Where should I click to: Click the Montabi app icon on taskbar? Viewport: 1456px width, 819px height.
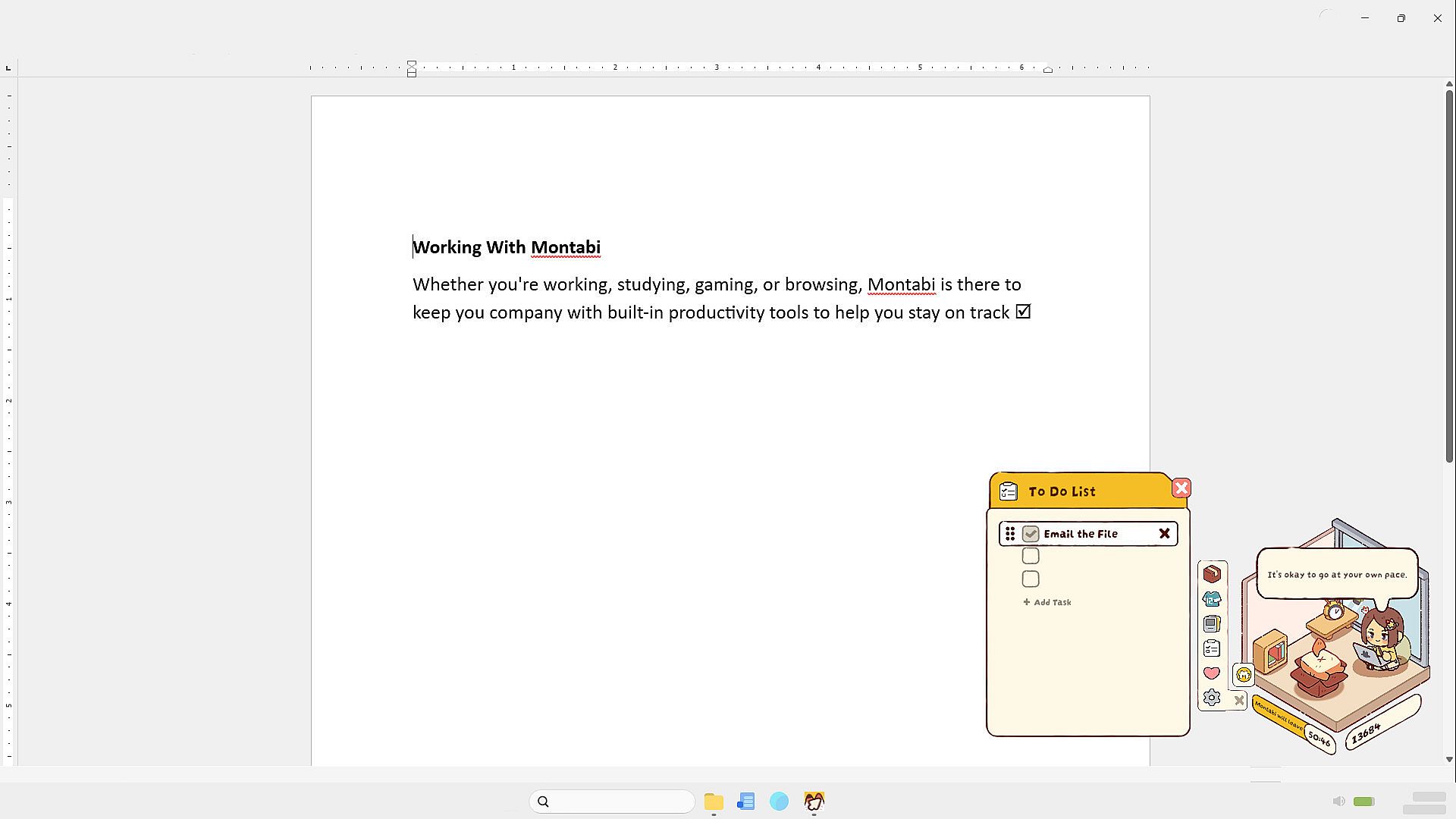click(x=814, y=802)
